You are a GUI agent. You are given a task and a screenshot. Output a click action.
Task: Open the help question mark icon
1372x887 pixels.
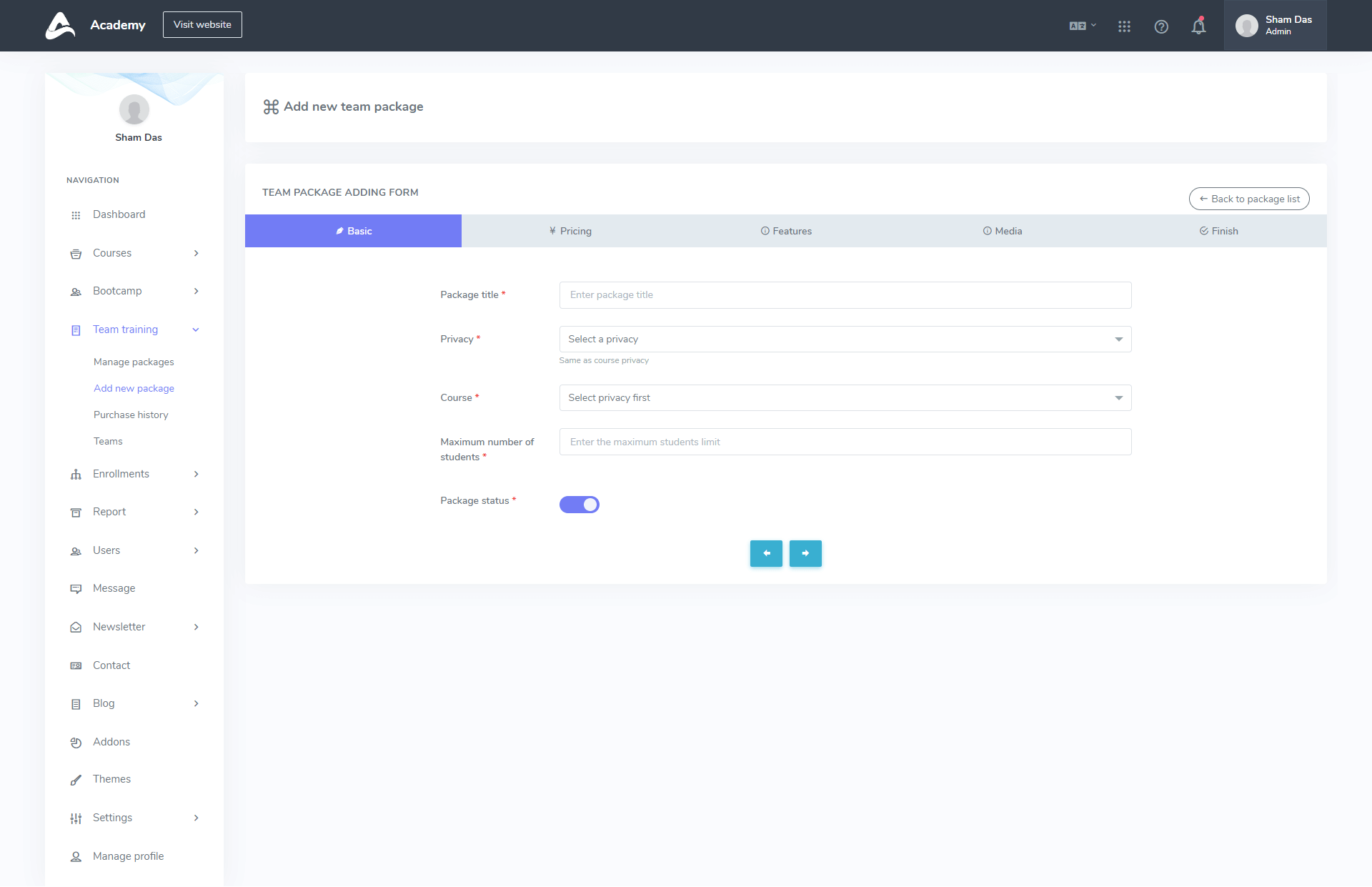(1161, 26)
